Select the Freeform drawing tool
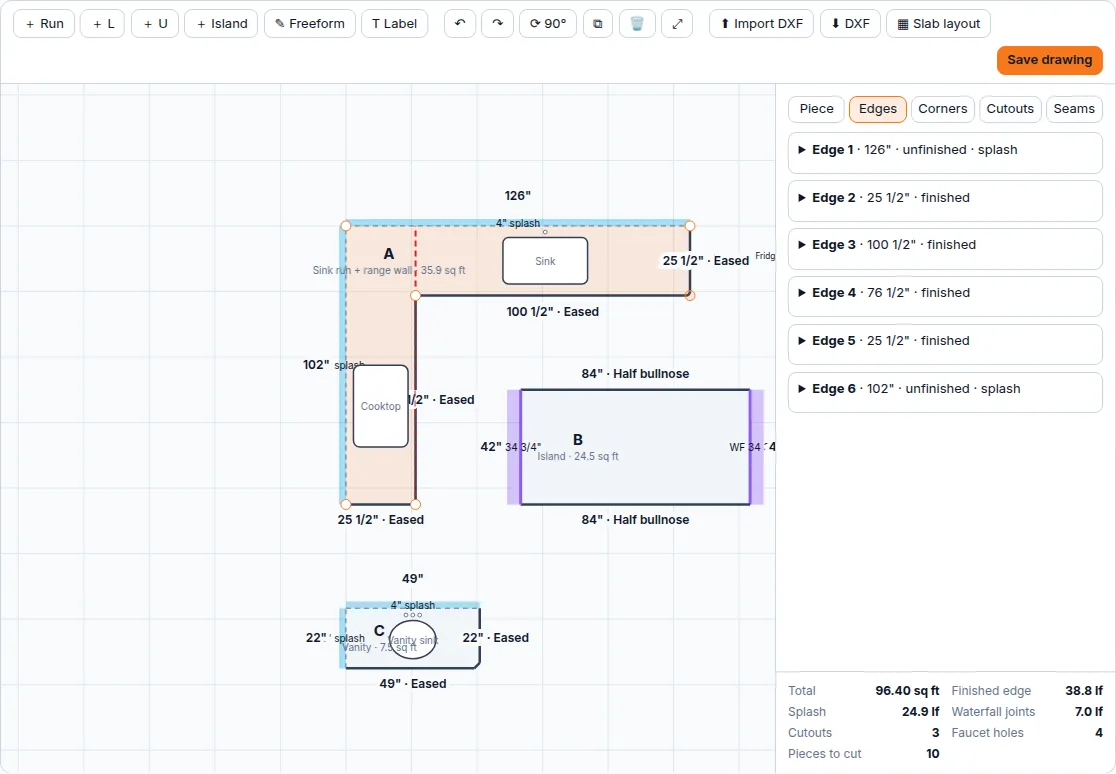This screenshot has height=774, width=1116. click(x=310, y=23)
